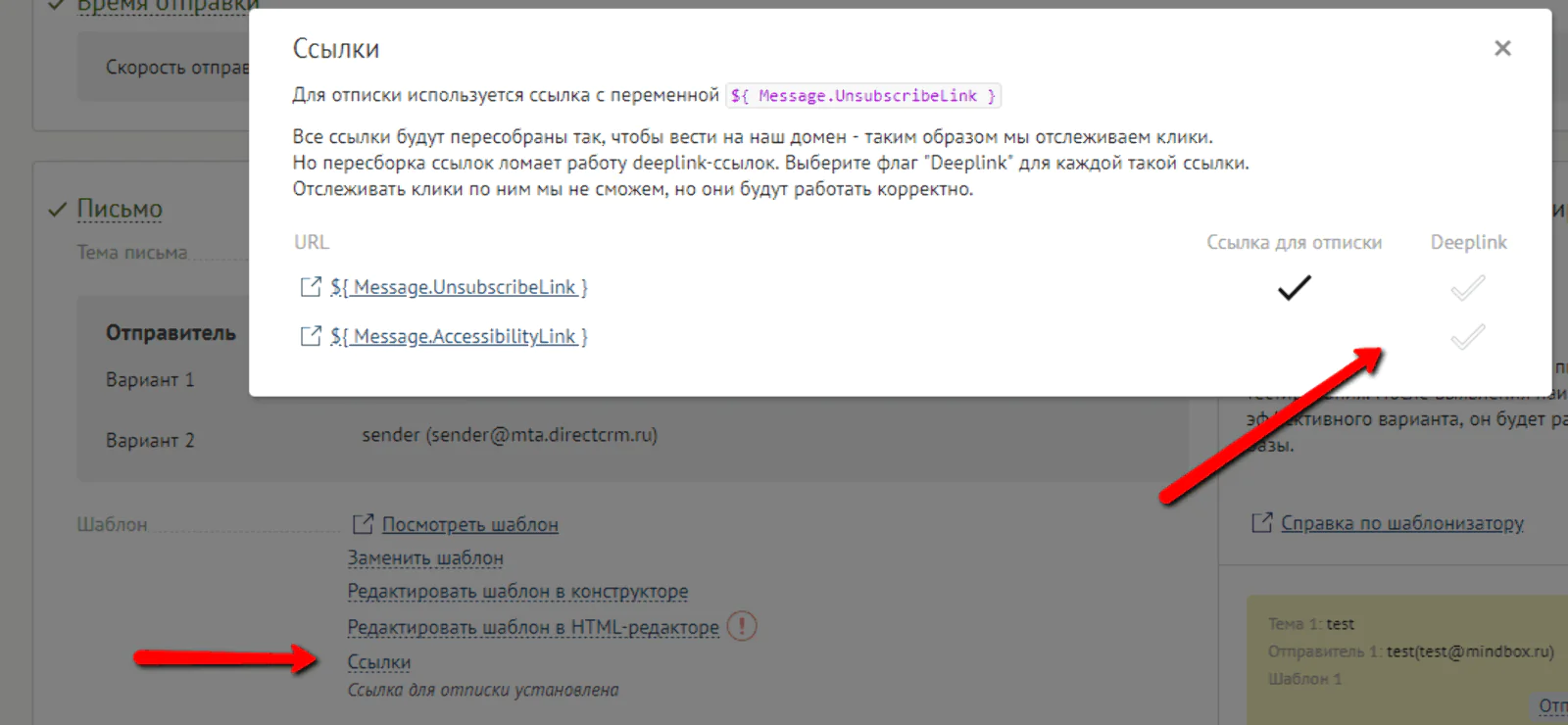Click the Message.UnsubscribeLink variable code tag
Image resolution: width=1568 pixels, height=725 pixels.
click(x=863, y=95)
